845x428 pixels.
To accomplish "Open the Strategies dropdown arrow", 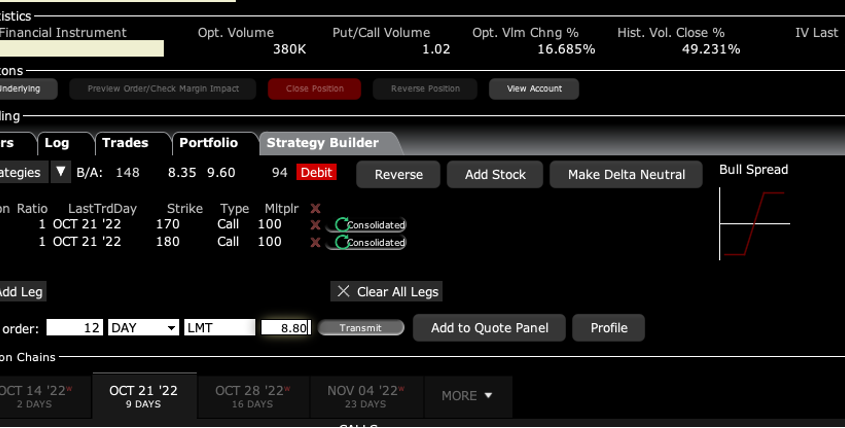I will click(x=61, y=172).
